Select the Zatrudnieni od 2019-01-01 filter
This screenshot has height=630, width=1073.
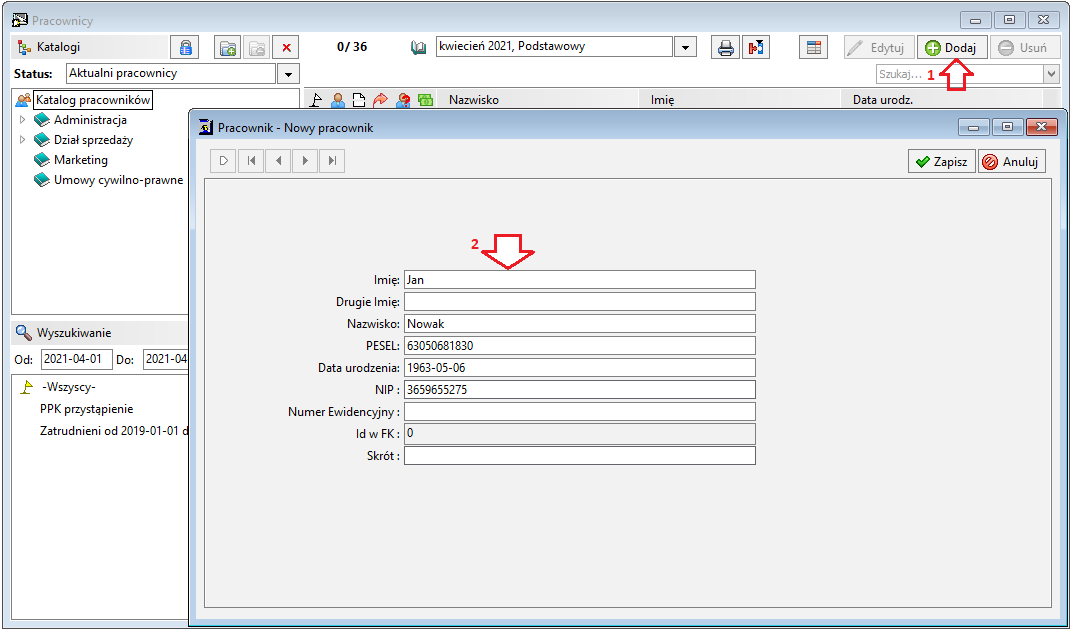[x=114, y=431]
